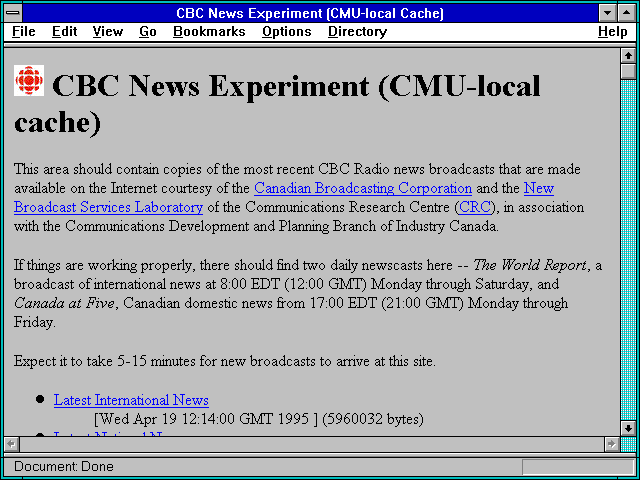This screenshot has height=480, width=640.
Task: Click the page heading 'CBC News Experiment'
Action: pyautogui.click(x=210, y=86)
